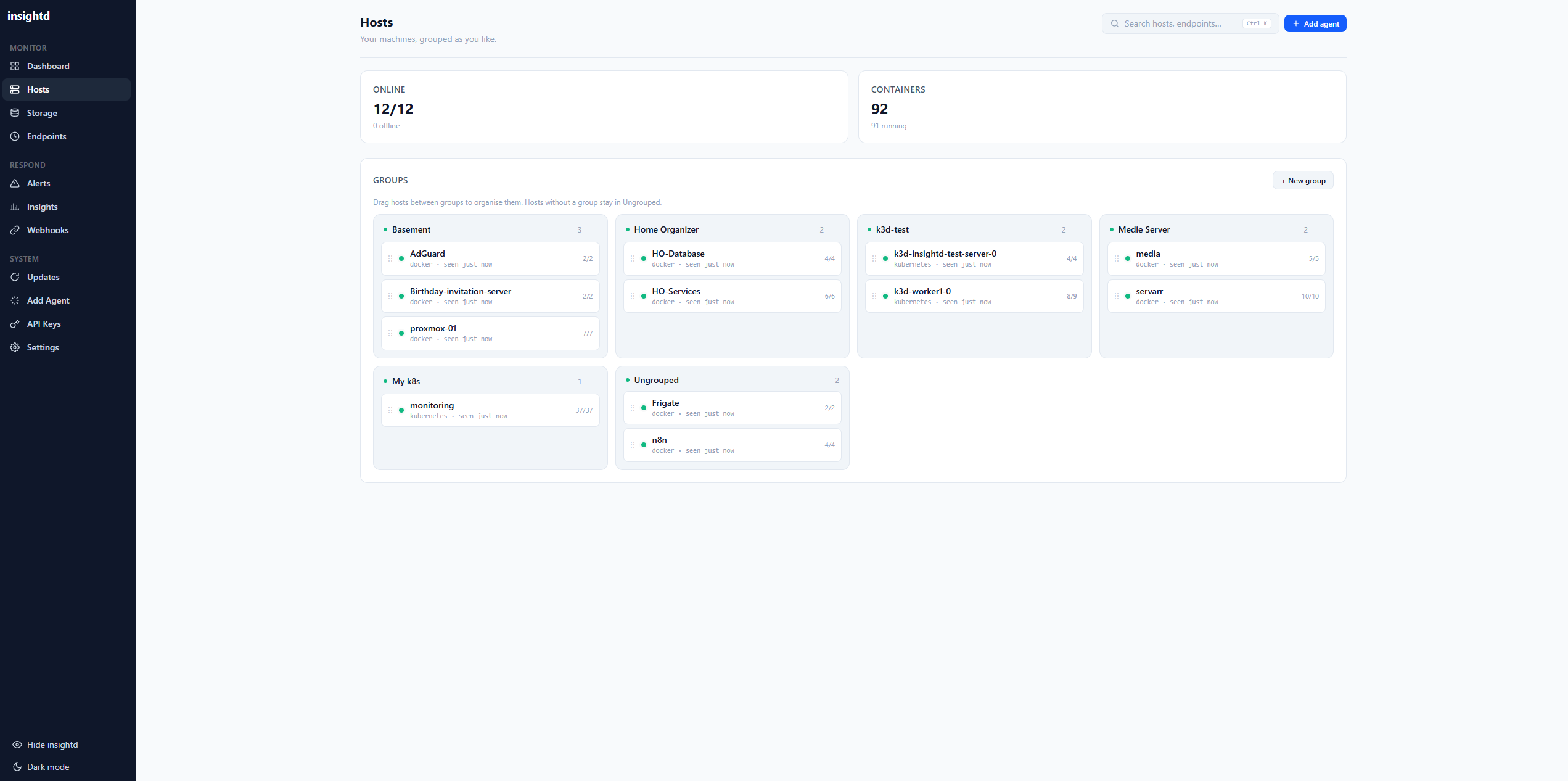Open Webhooks page
1568x781 pixels.
point(67,230)
